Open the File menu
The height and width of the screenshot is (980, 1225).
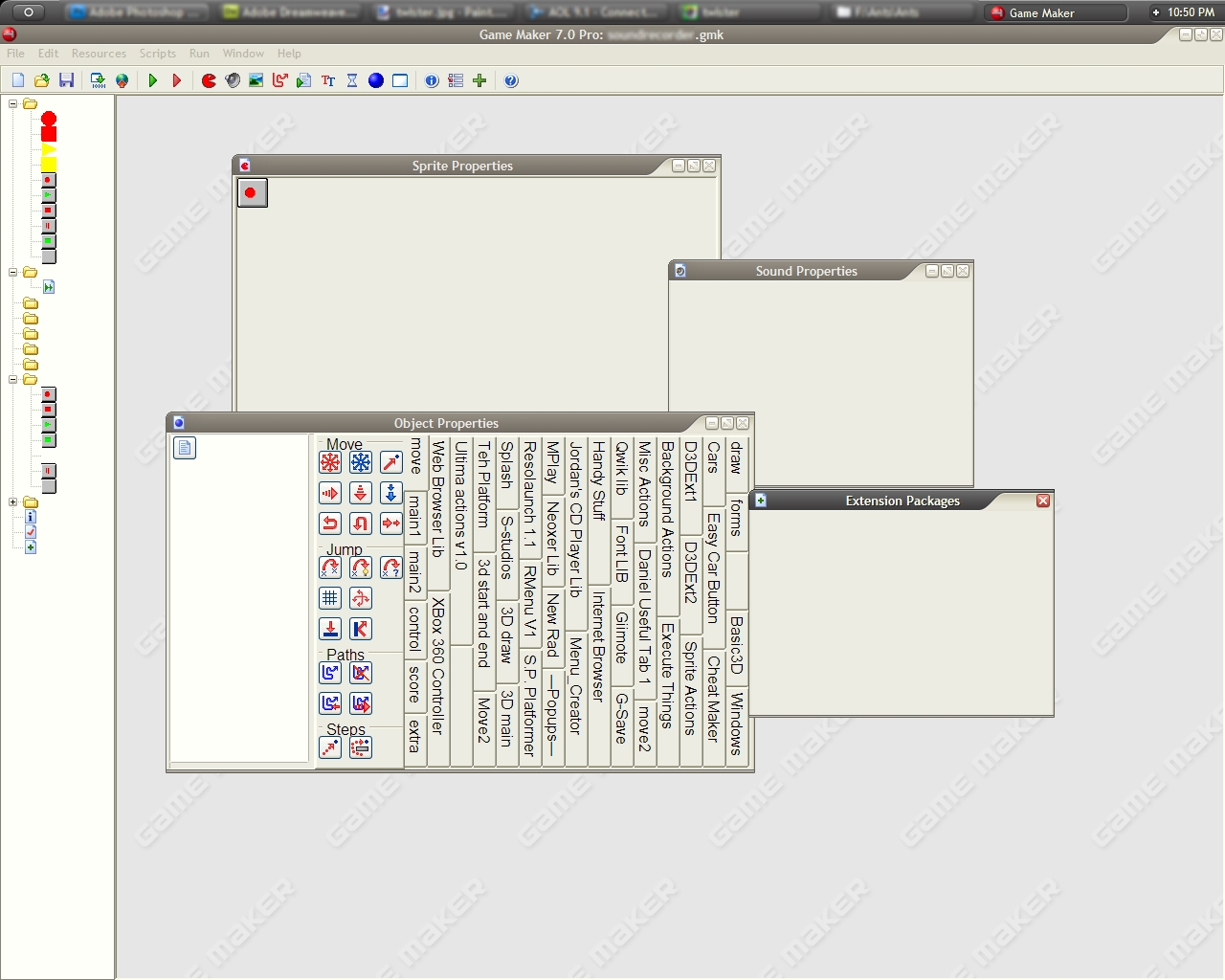pyautogui.click(x=15, y=54)
